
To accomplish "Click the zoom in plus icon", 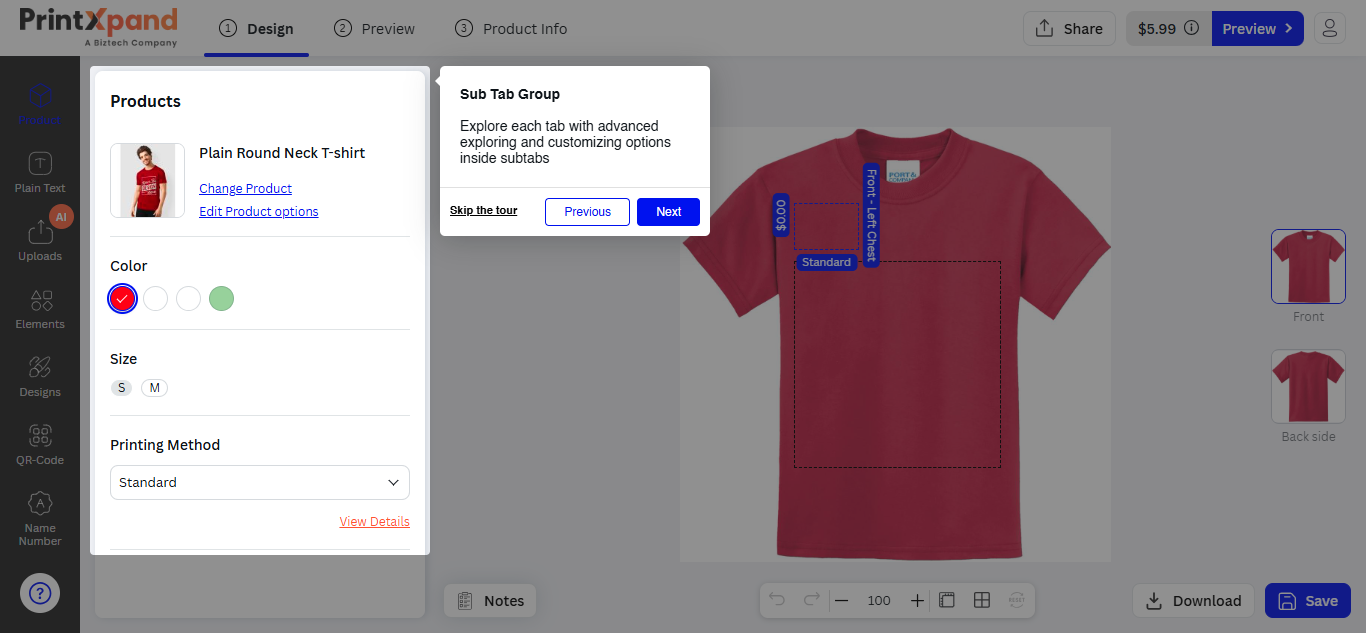I will tap(917, 600).
